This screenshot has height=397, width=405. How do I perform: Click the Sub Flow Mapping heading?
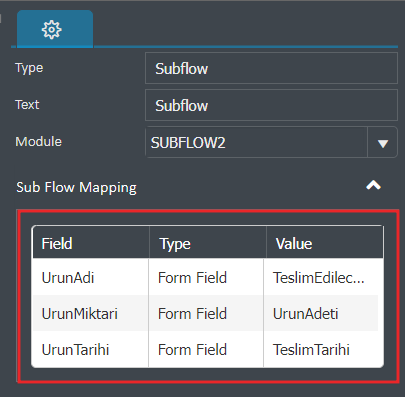(76, 187)
